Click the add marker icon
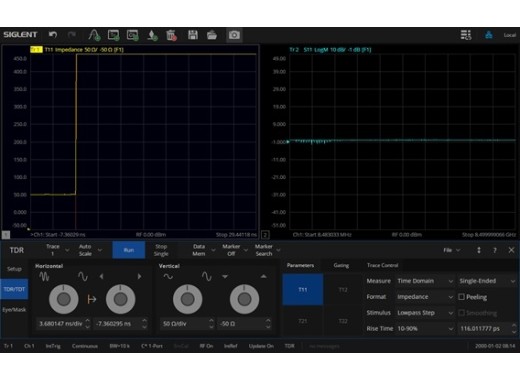 click(152, 35)
